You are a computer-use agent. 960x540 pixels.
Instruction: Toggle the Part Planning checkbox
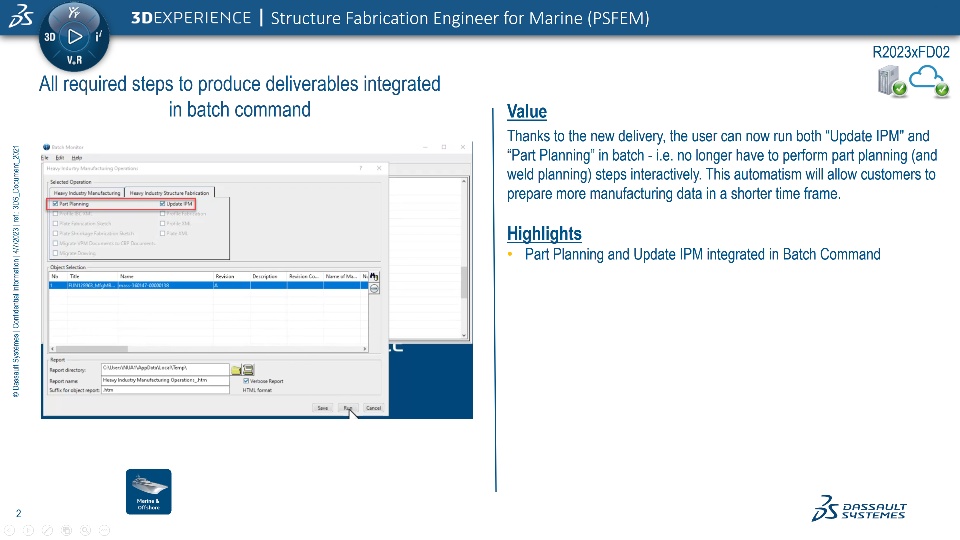click(55, 204)
